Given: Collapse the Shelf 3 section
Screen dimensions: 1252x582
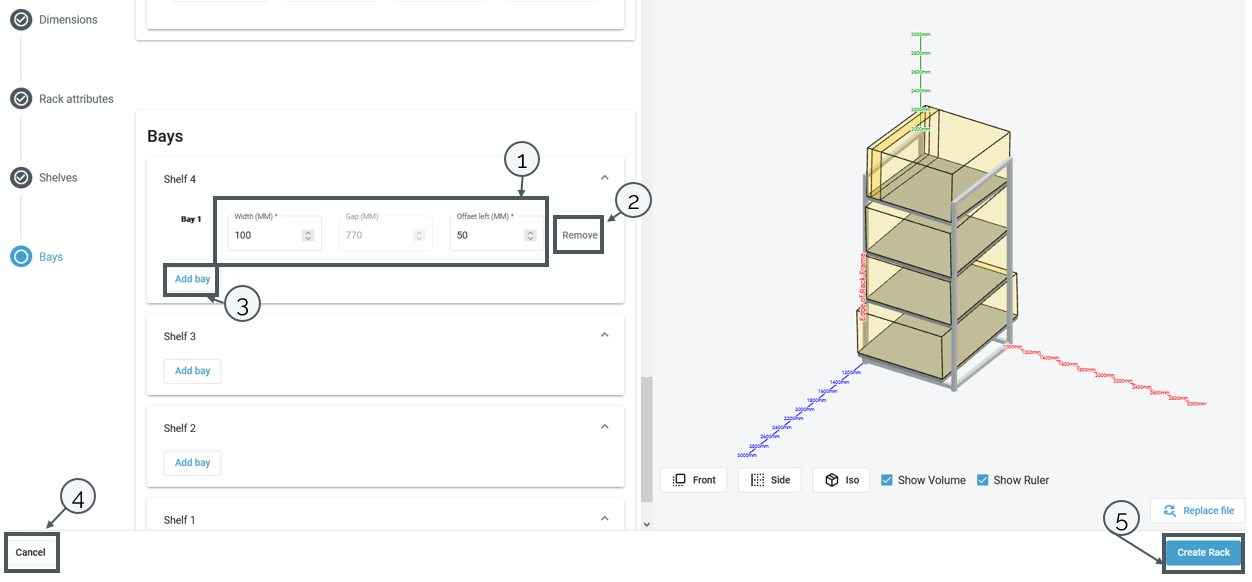Looking at the screenshot, I should tap(604, 335).
